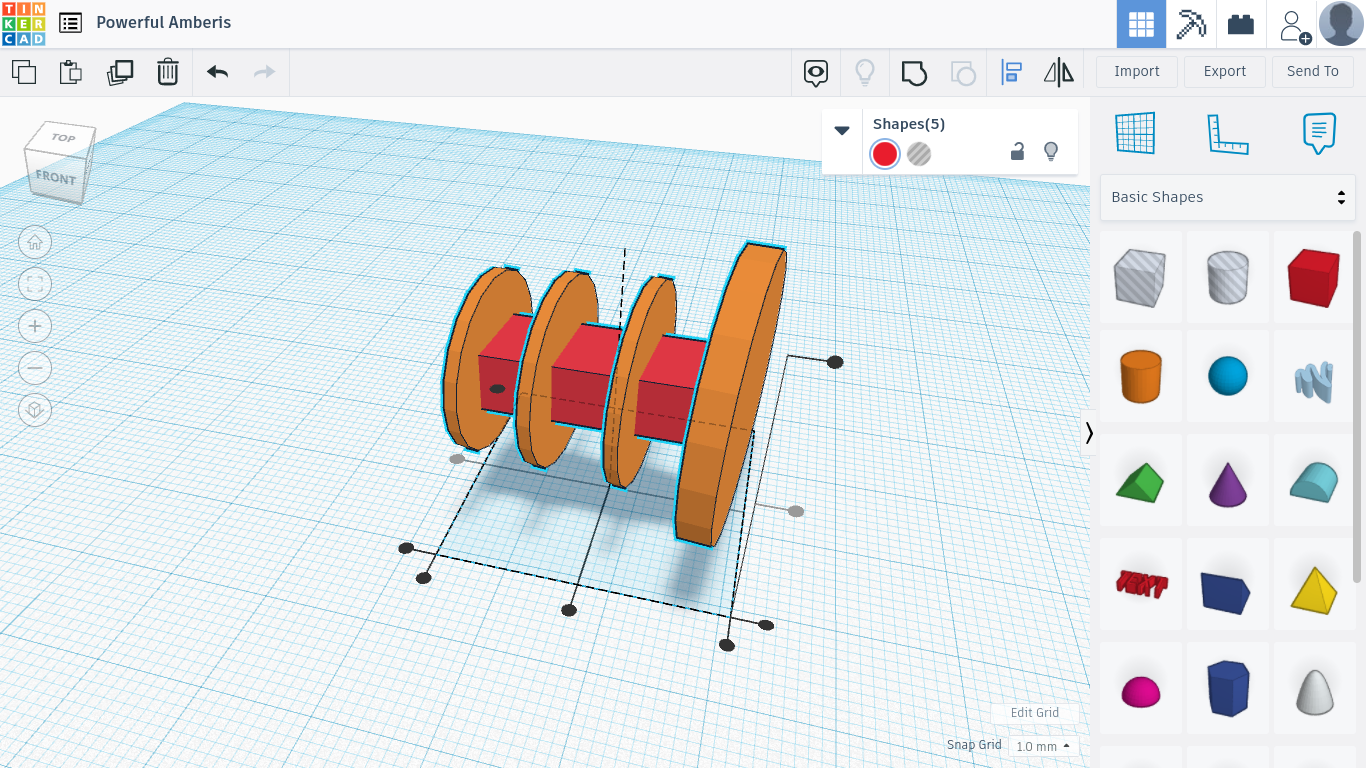This screenshot has height=768, width=1366.
Task: Go to home view
Action: click(35, 242)
